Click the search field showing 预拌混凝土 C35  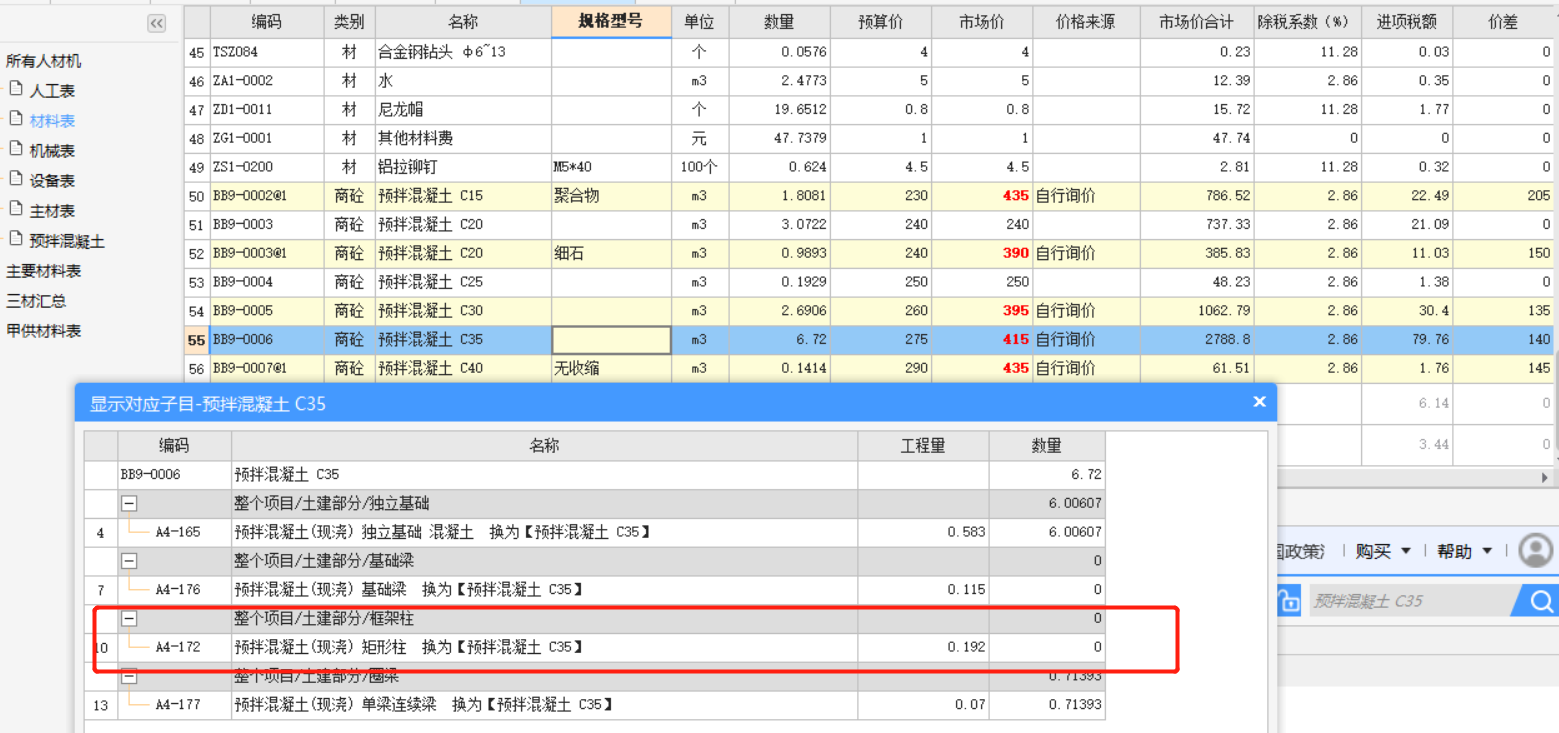click(x=1413, y=601)
